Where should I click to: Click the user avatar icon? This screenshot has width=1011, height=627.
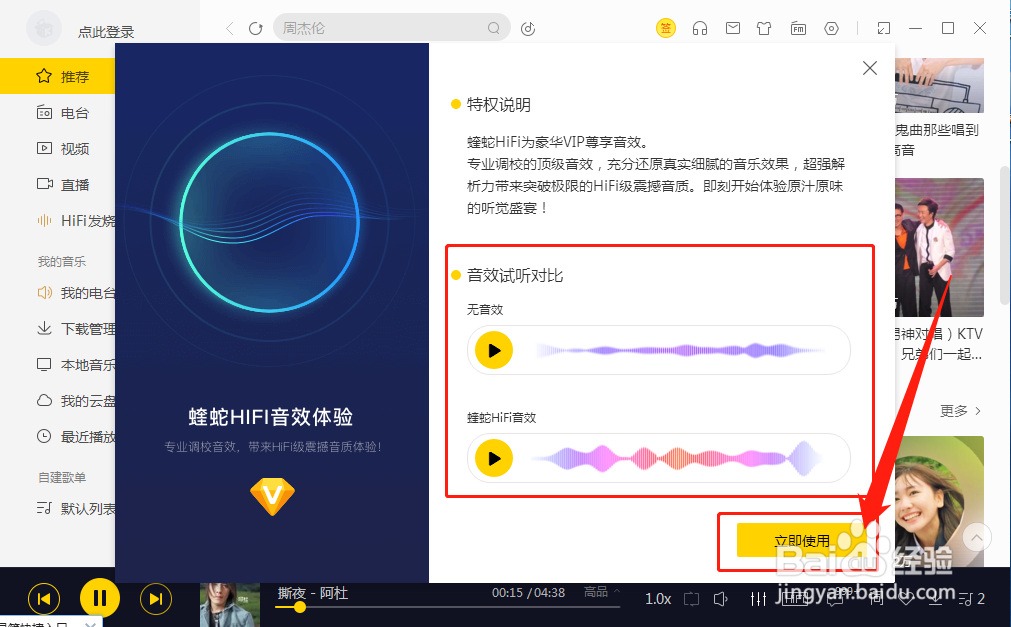click(x=44, y=28)
